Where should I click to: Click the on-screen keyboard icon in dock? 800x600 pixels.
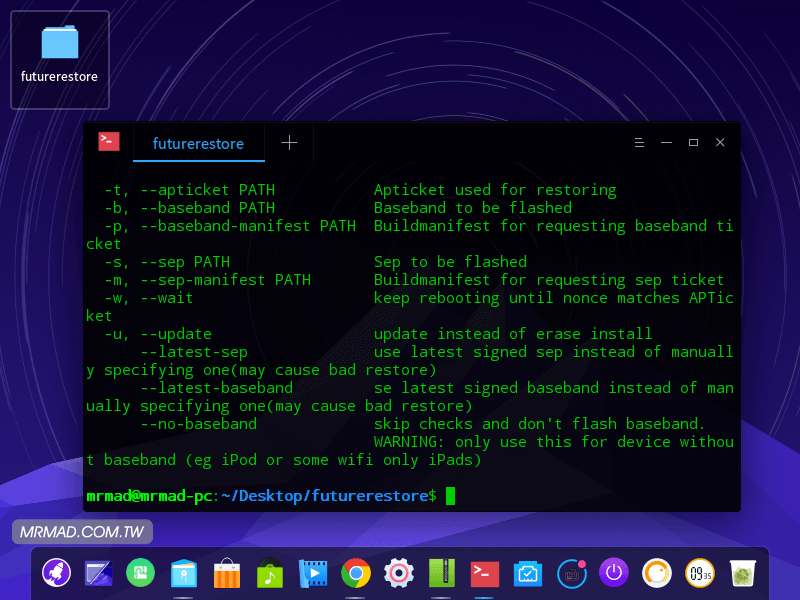click(x=571, y=573)
